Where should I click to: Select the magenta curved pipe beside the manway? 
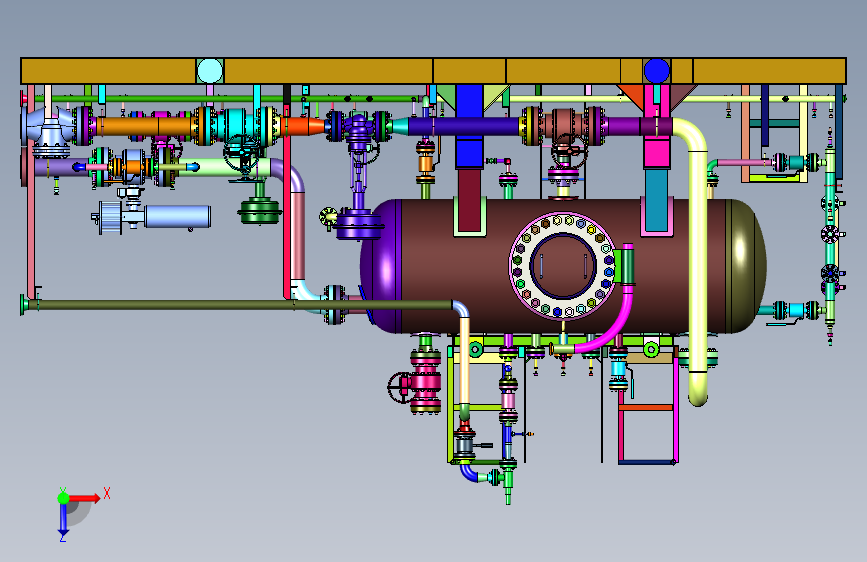pos(614,324)
